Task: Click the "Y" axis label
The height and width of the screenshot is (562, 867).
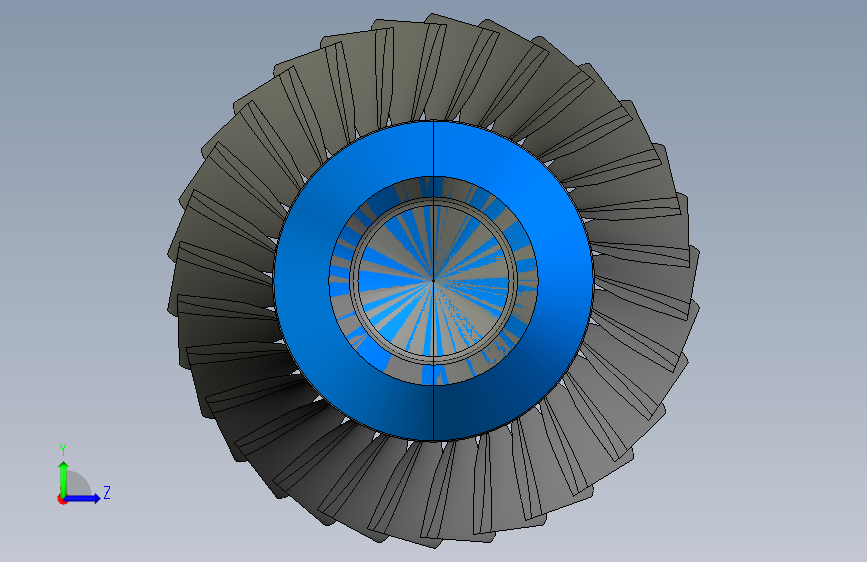Action: point(63,450)
